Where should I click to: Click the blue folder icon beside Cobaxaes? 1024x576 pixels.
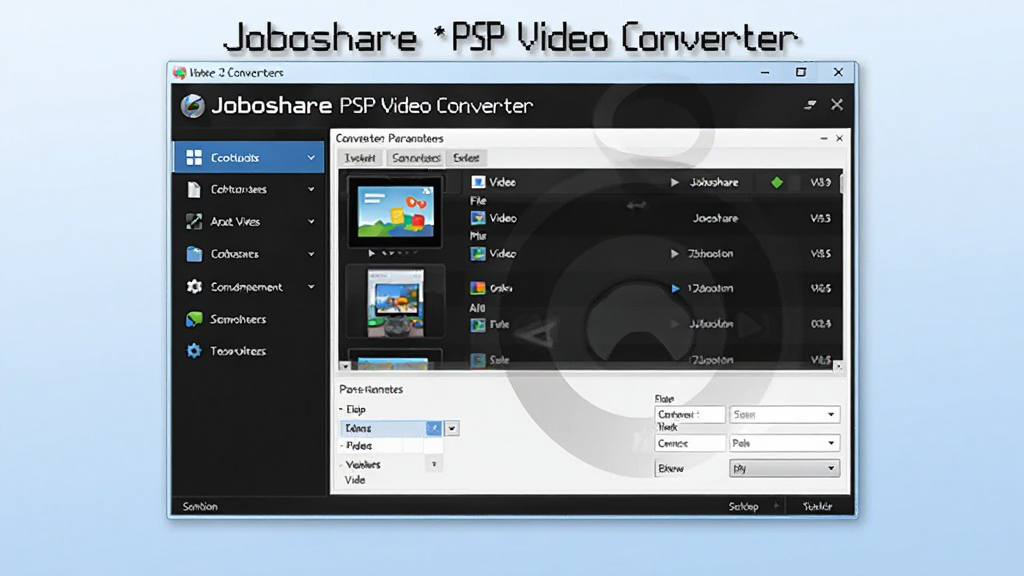click(194, 254)
